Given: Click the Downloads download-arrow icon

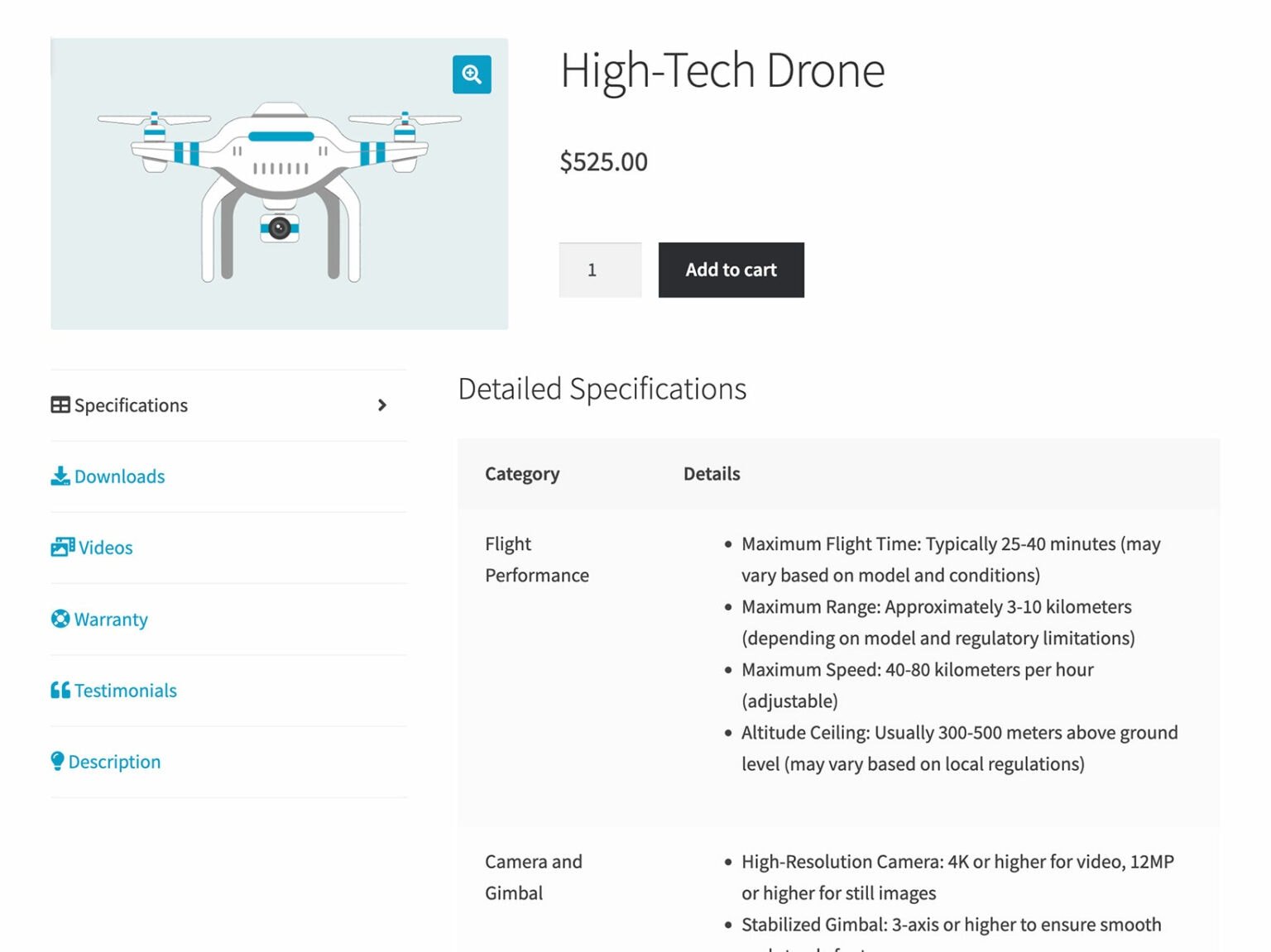Looking at the screenshot, I should point(59,476).
